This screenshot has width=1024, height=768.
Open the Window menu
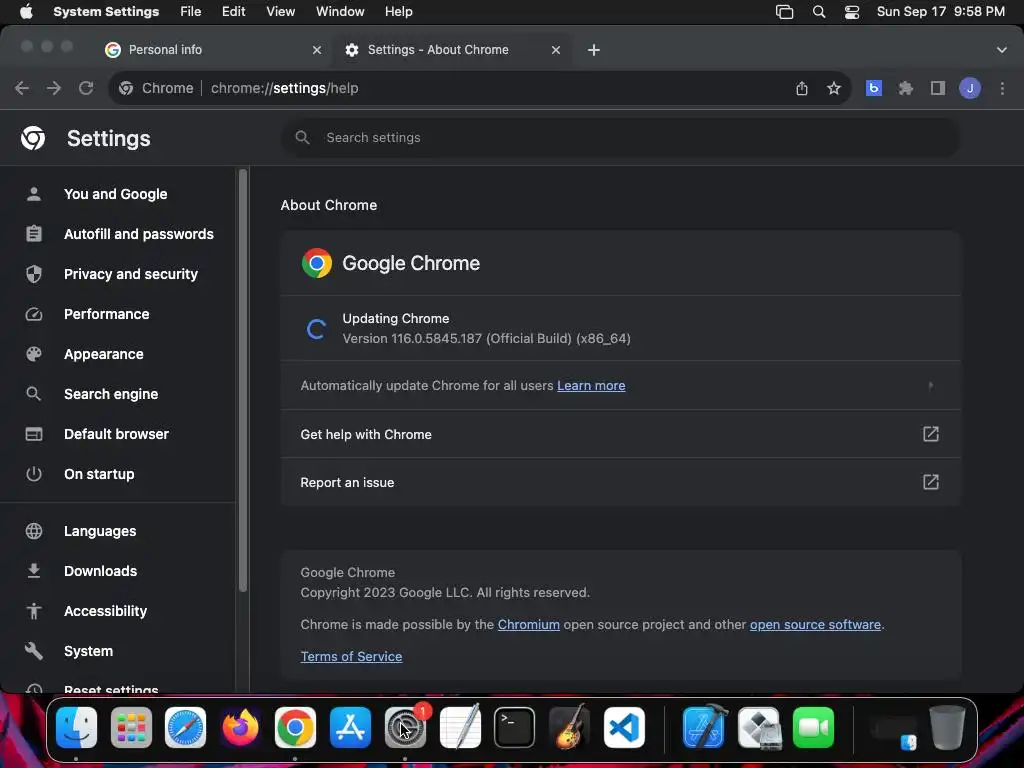340,12
